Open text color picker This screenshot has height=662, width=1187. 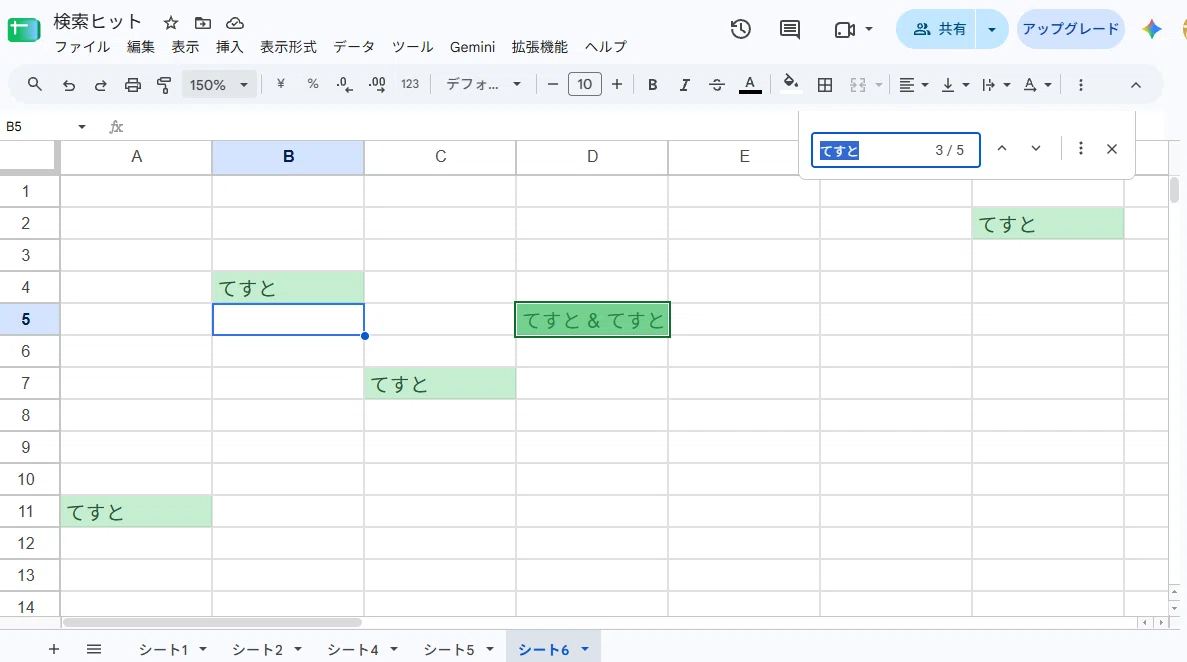click(749, 85)
